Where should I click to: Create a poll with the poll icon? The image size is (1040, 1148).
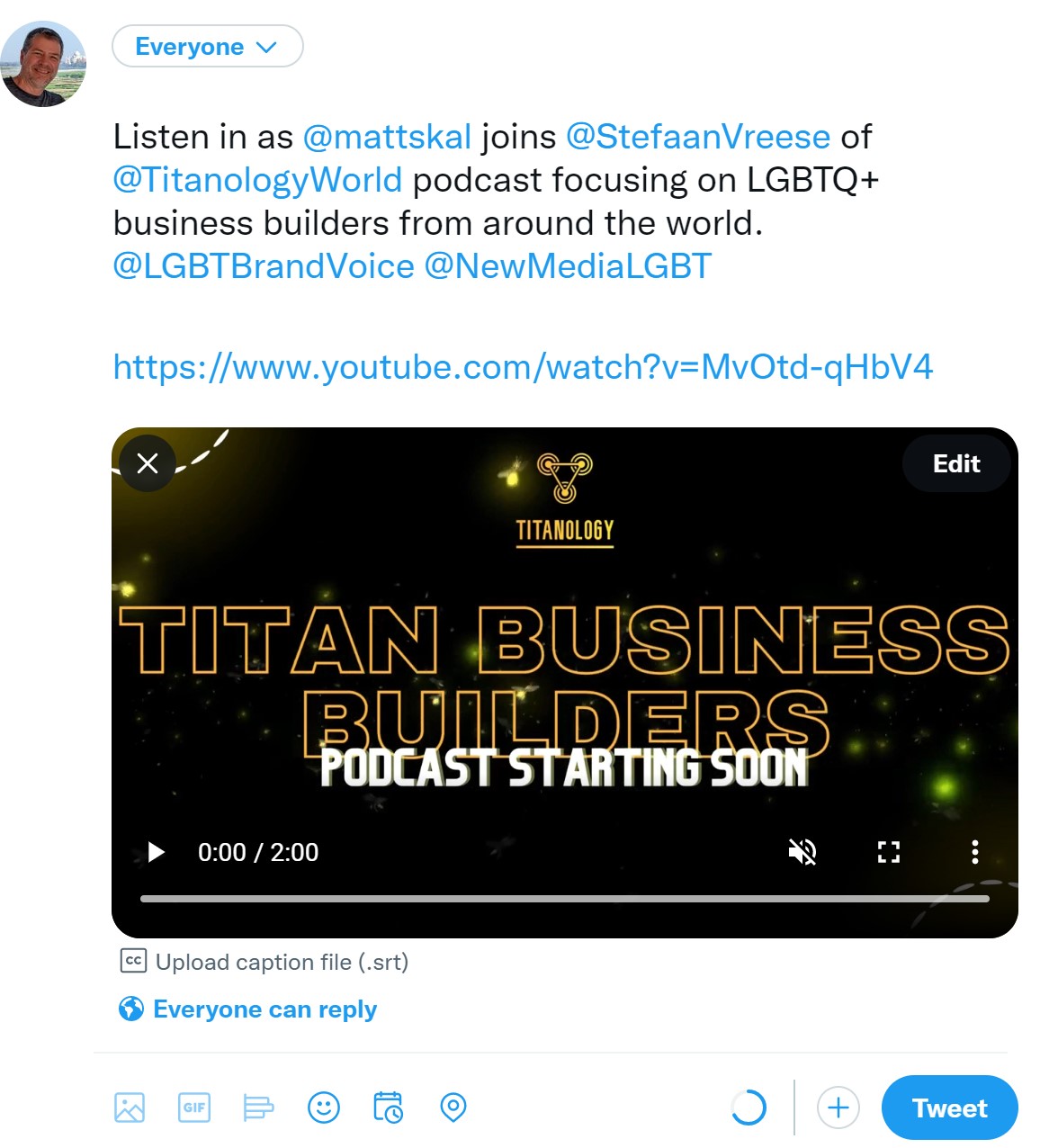pyautogui.click(x=259, y=1108)
